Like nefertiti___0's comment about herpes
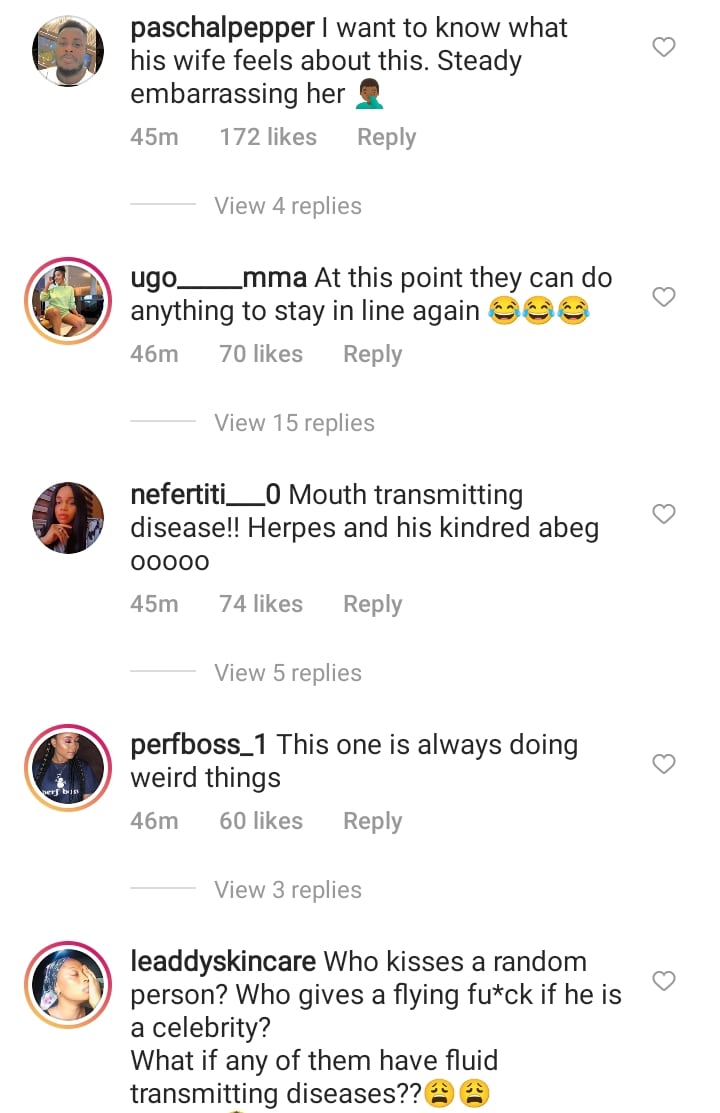The image size is (720, 1113). (x=663, y=514)
